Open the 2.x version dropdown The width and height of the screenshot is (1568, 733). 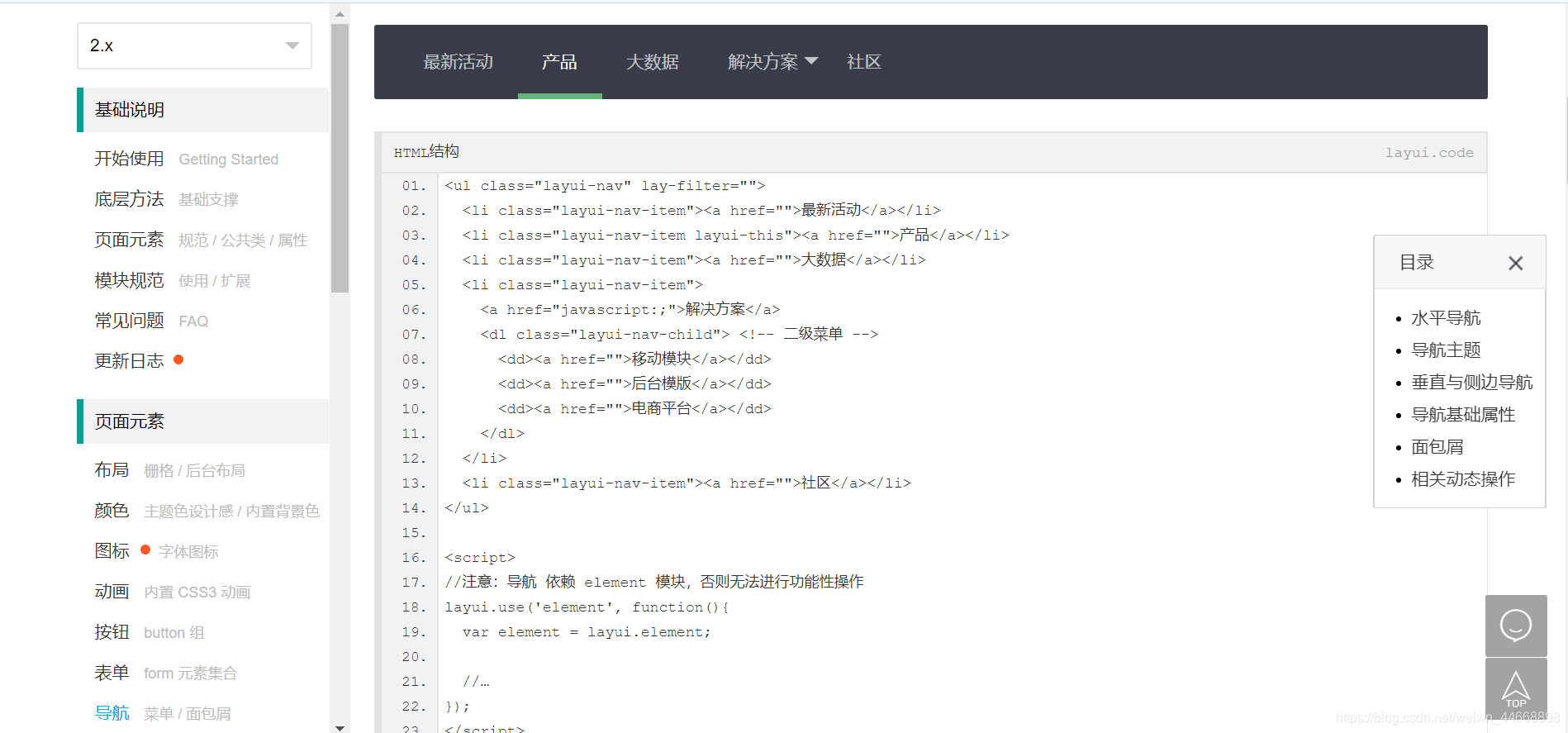pos(194,45)
